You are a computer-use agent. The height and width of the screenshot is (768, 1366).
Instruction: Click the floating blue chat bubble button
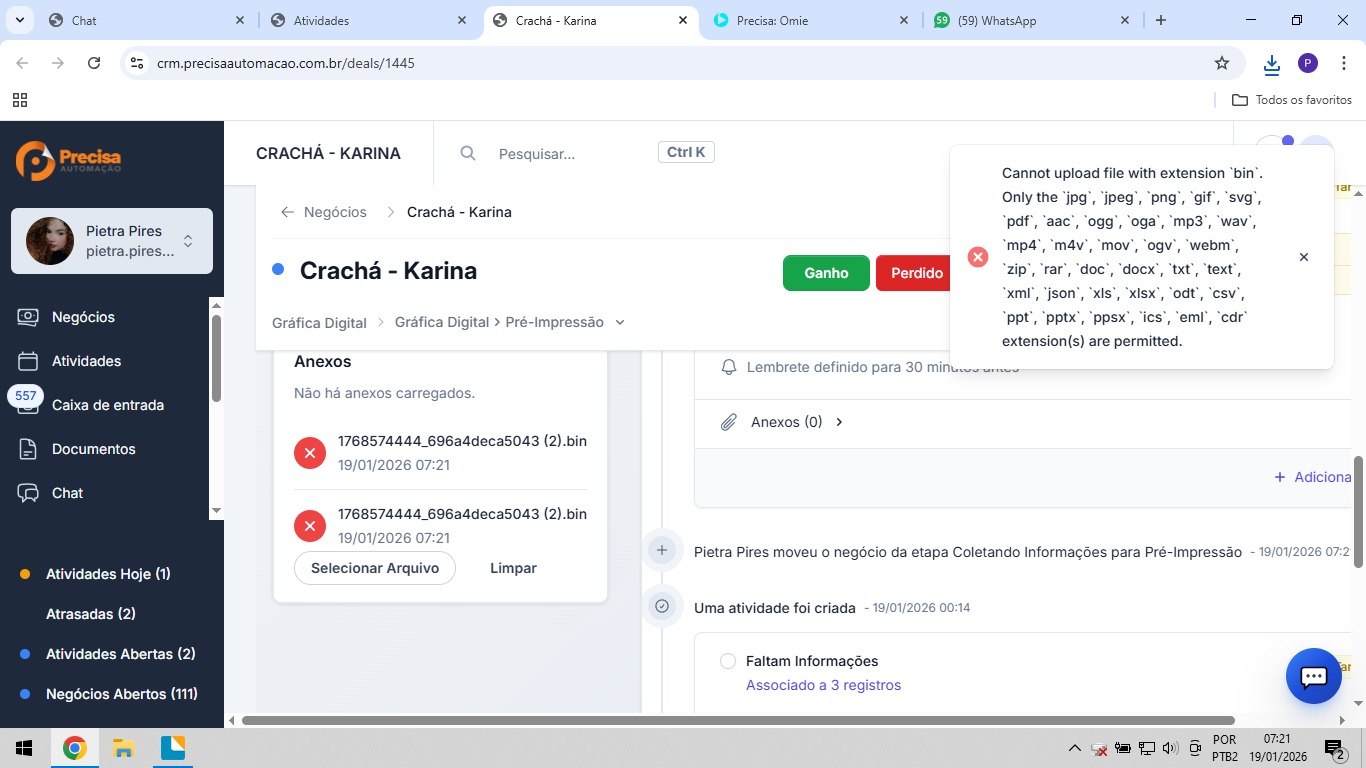1313,677
